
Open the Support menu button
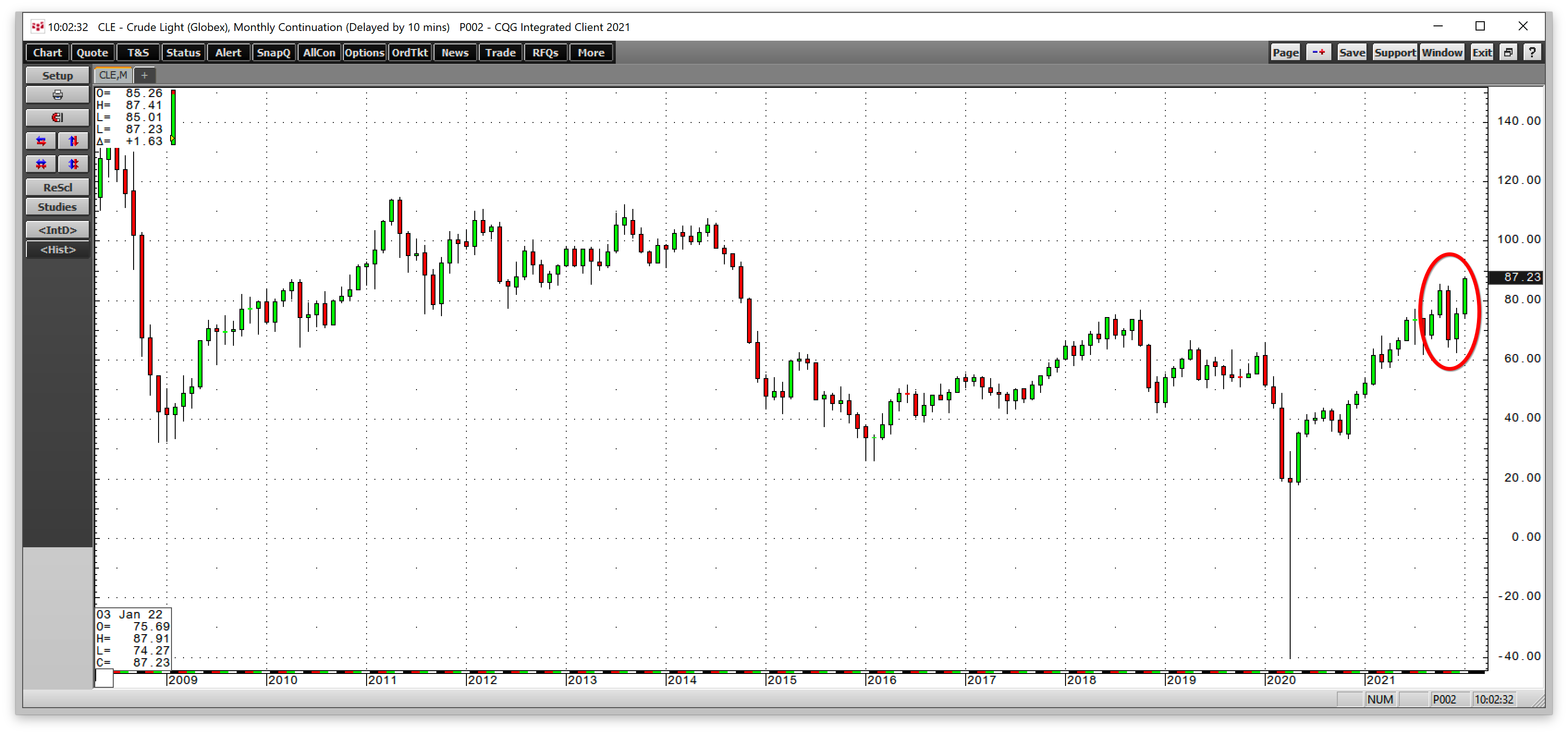pyautogui.click(x=1395, y=53)
